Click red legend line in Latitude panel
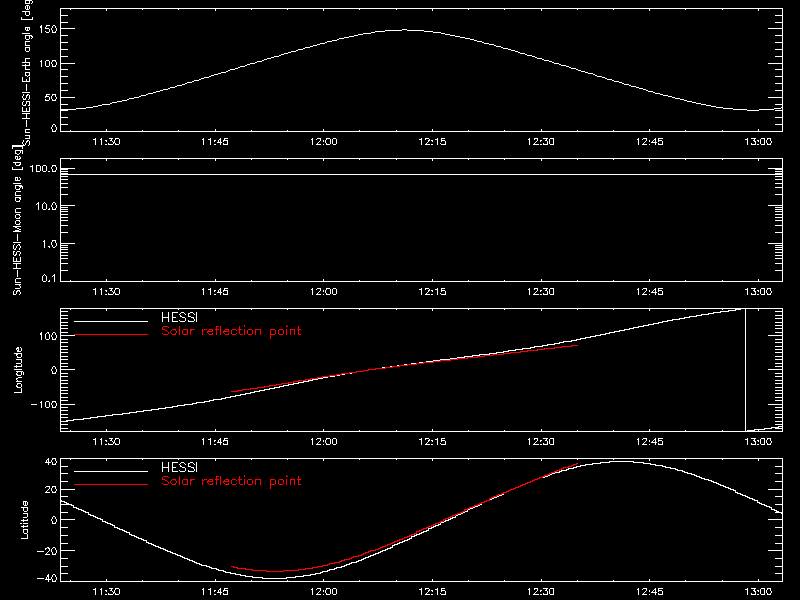 click(x=111, y=485)
